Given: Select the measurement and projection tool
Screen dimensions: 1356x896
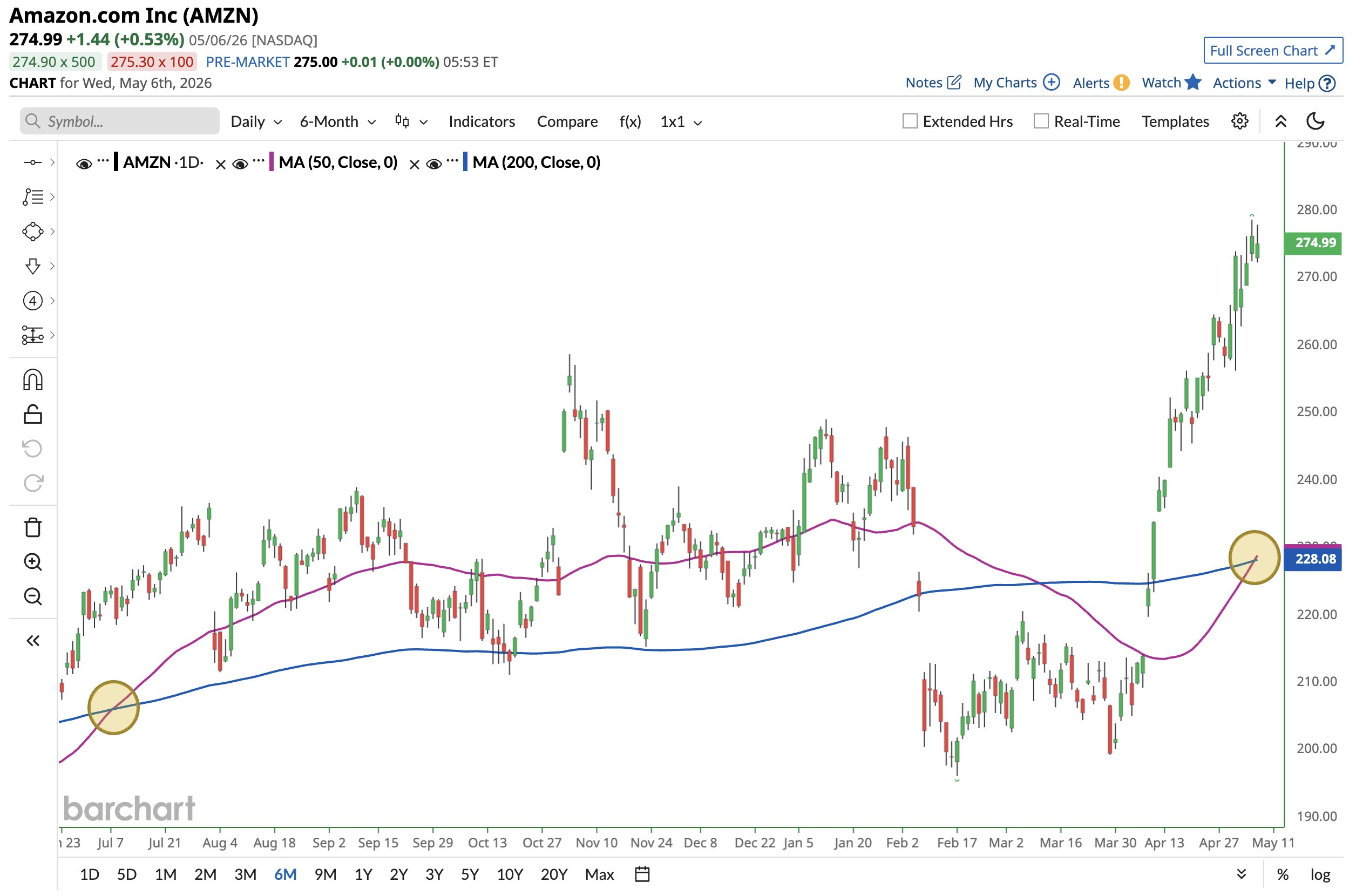Looking at the screenshot, I should click(32, 335).
